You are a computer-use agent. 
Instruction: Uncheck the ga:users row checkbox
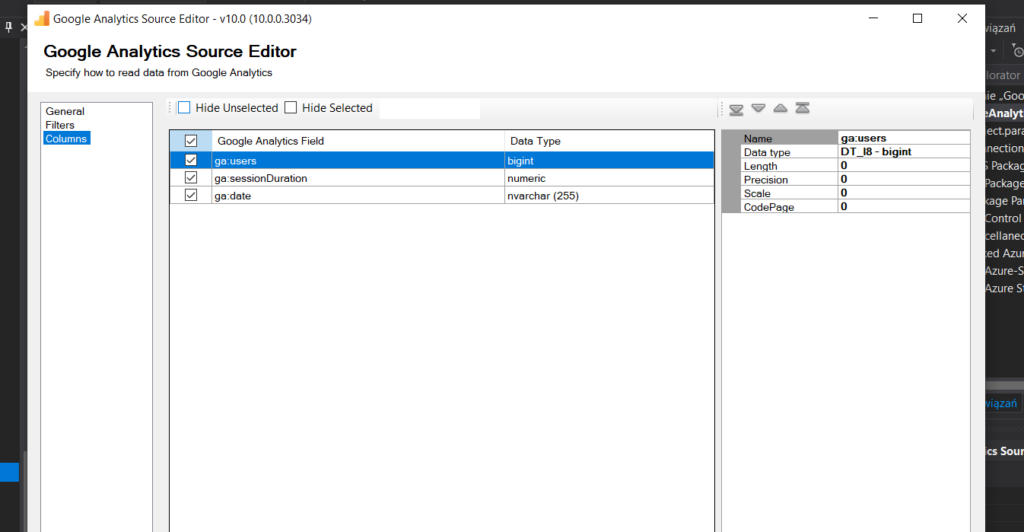(x=191, y=160)
